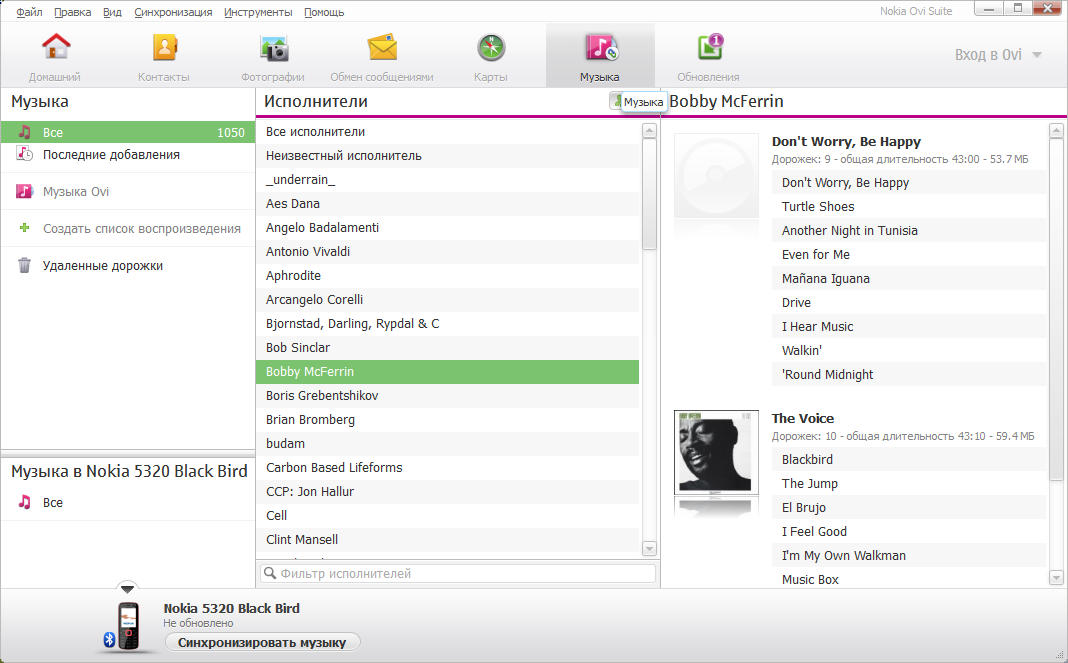Open the Вид menu

pos(112,12)
